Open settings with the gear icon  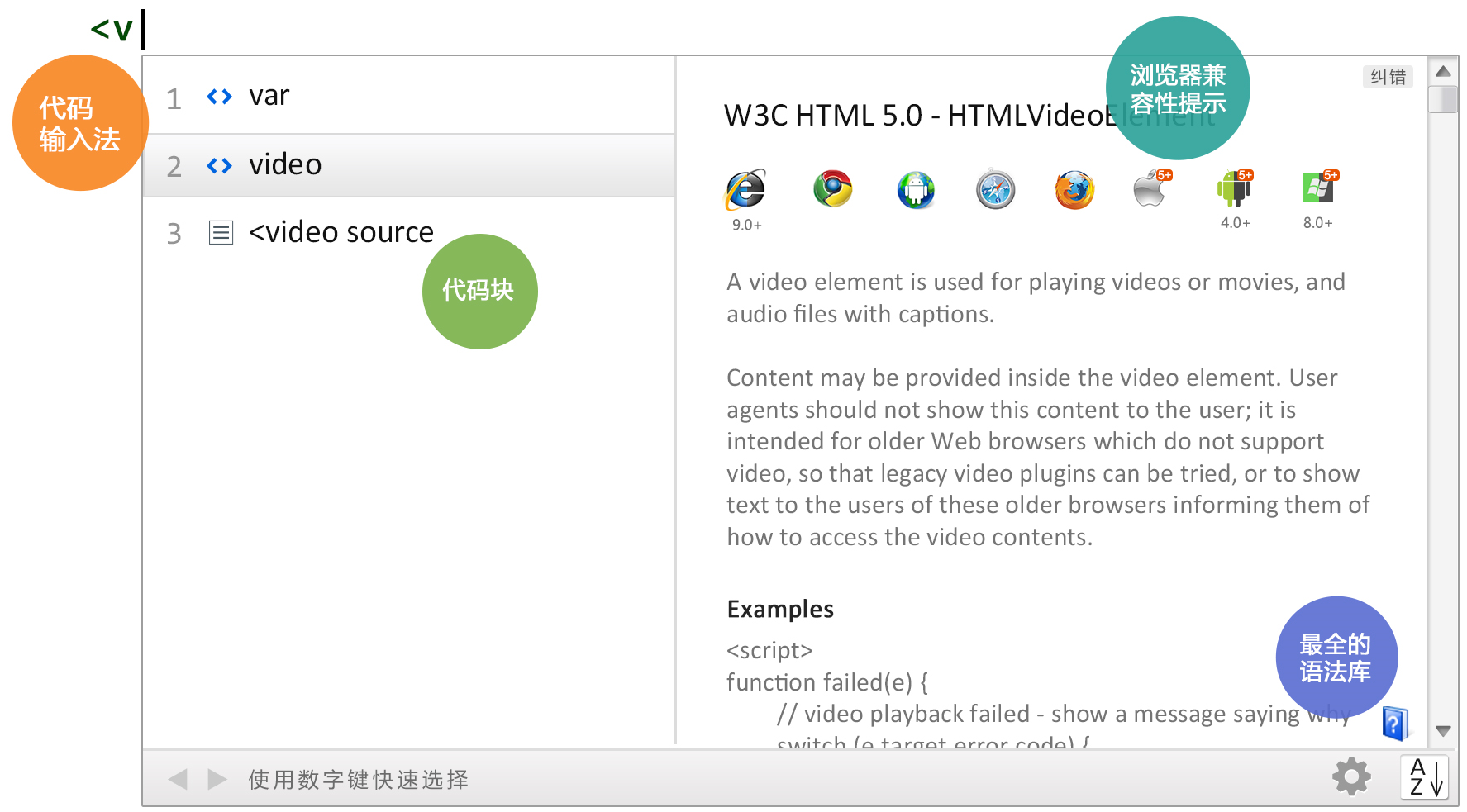1351,777
